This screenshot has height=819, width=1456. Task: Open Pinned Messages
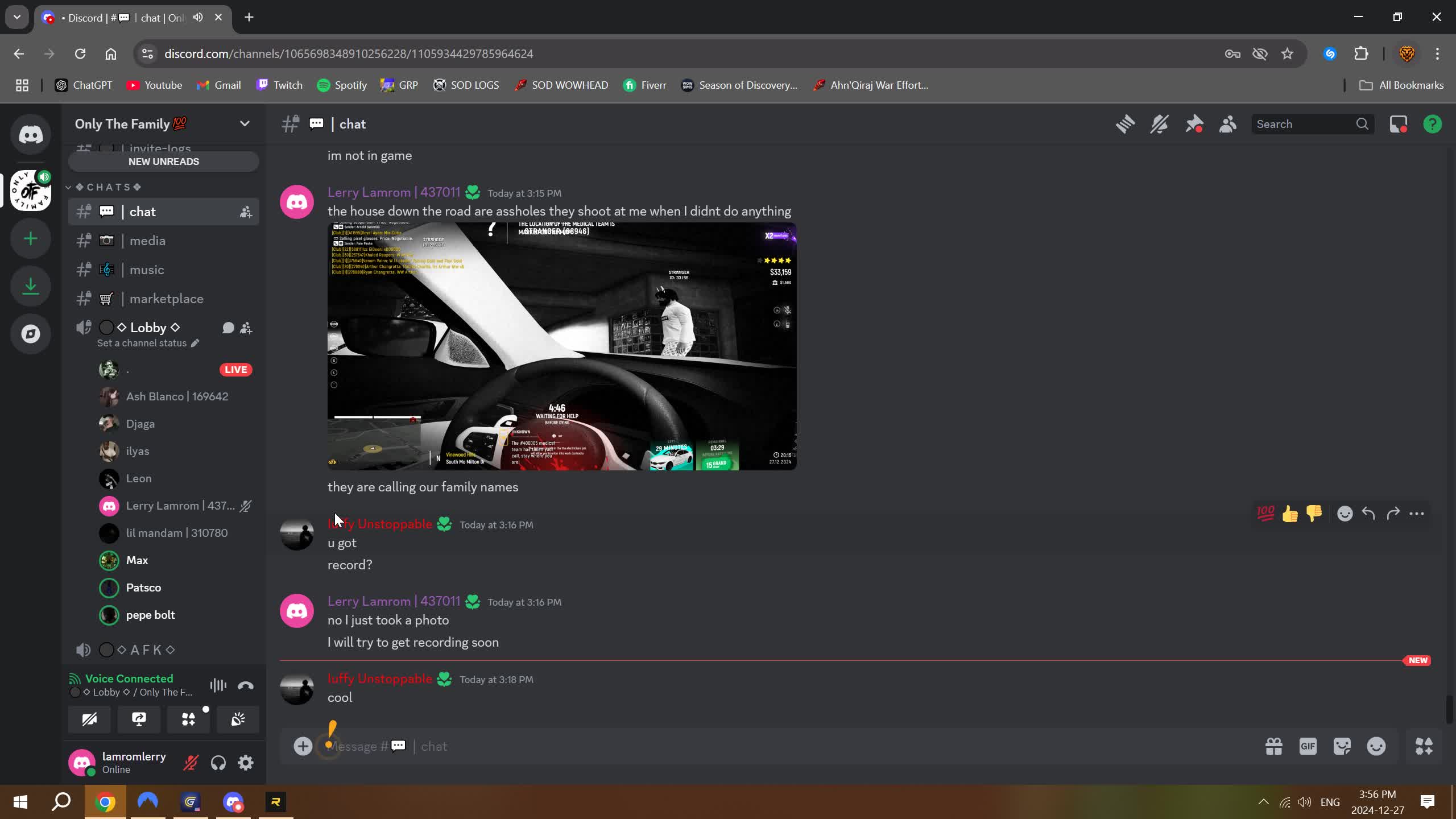[1194, 123]
